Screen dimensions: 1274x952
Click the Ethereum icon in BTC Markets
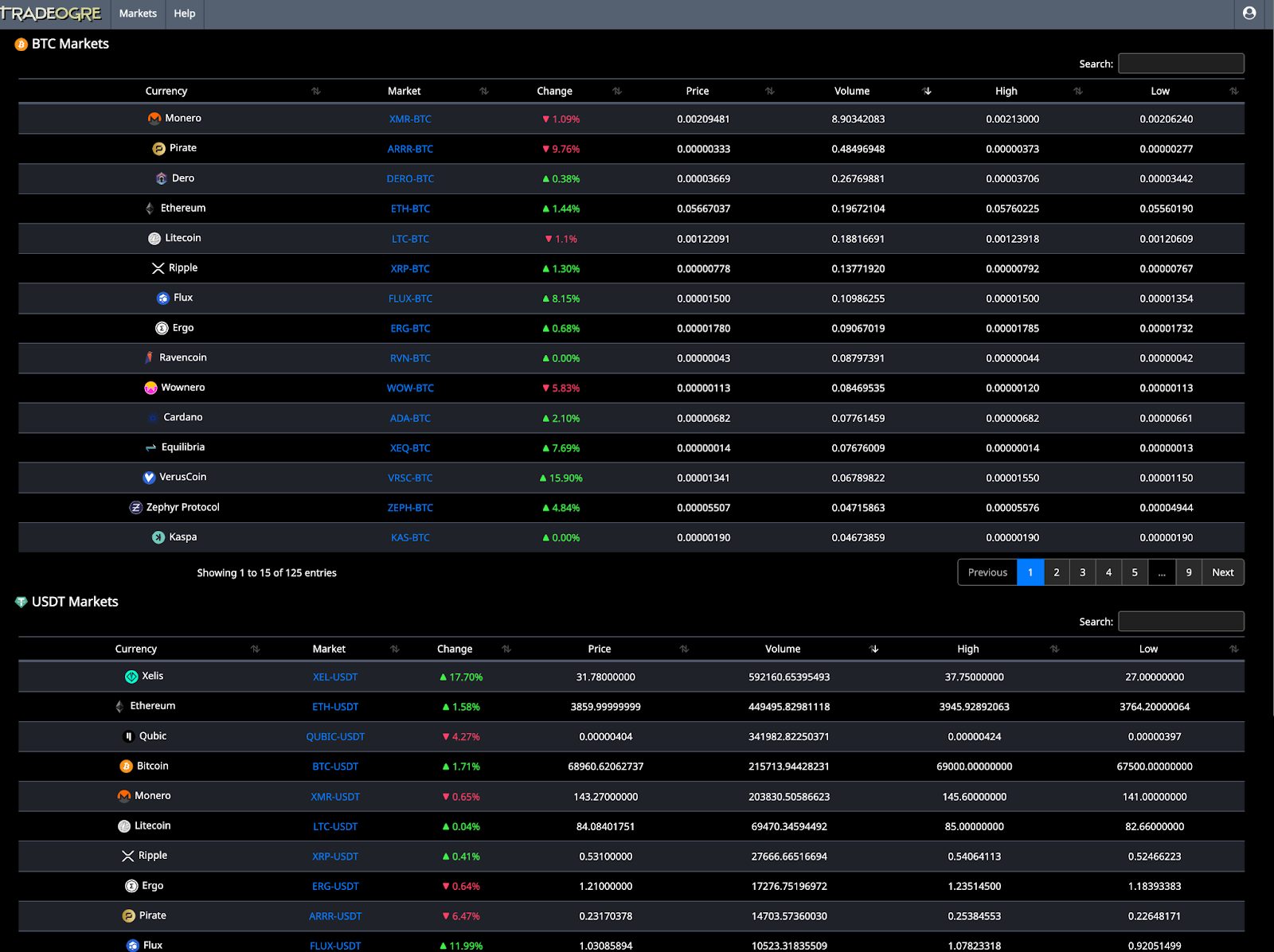(x=150, y=209)
